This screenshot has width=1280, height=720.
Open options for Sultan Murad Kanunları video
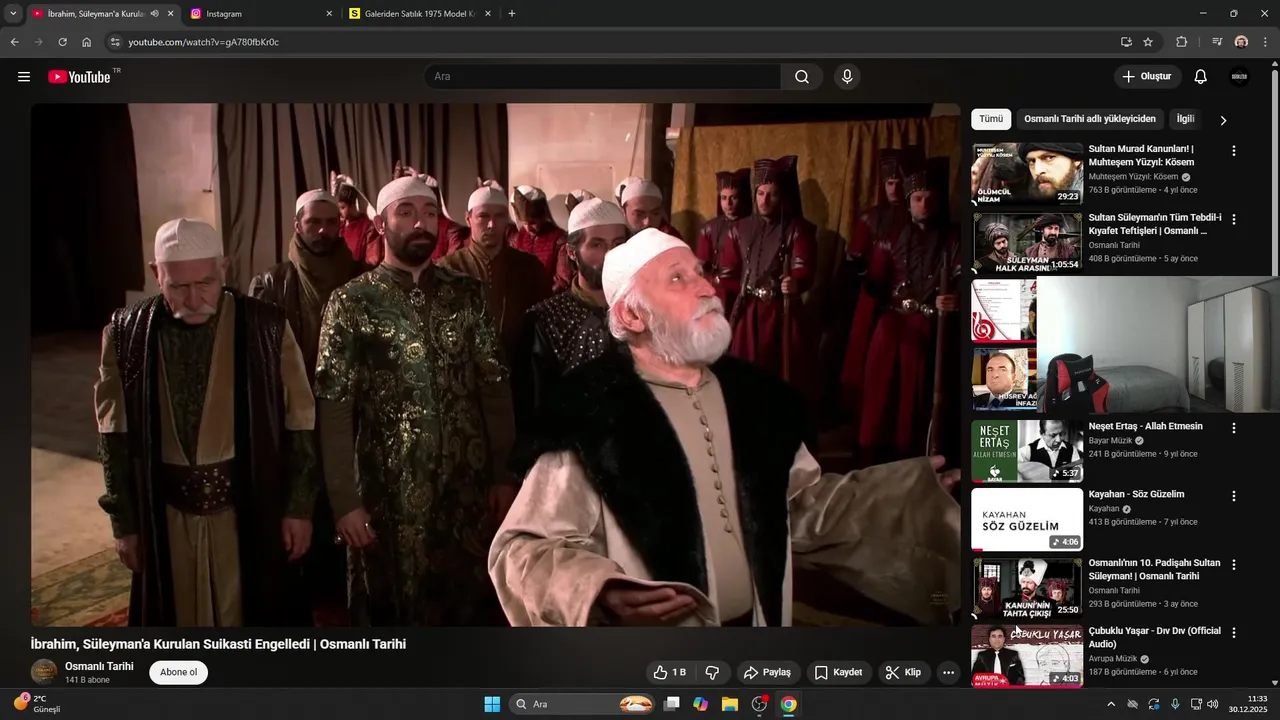point(1233,151)
